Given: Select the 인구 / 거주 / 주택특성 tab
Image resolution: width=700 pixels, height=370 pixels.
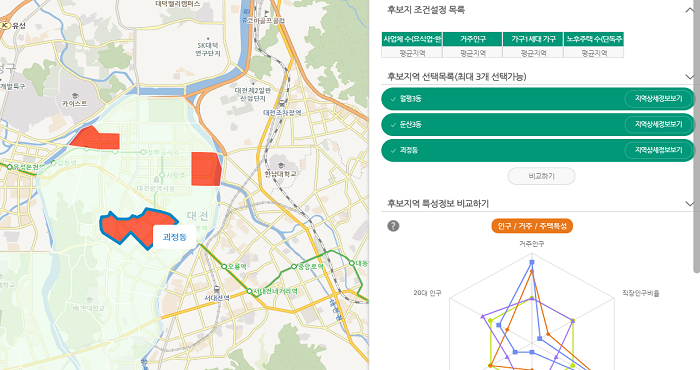Looking at the screenshot, I should (532, 226).
